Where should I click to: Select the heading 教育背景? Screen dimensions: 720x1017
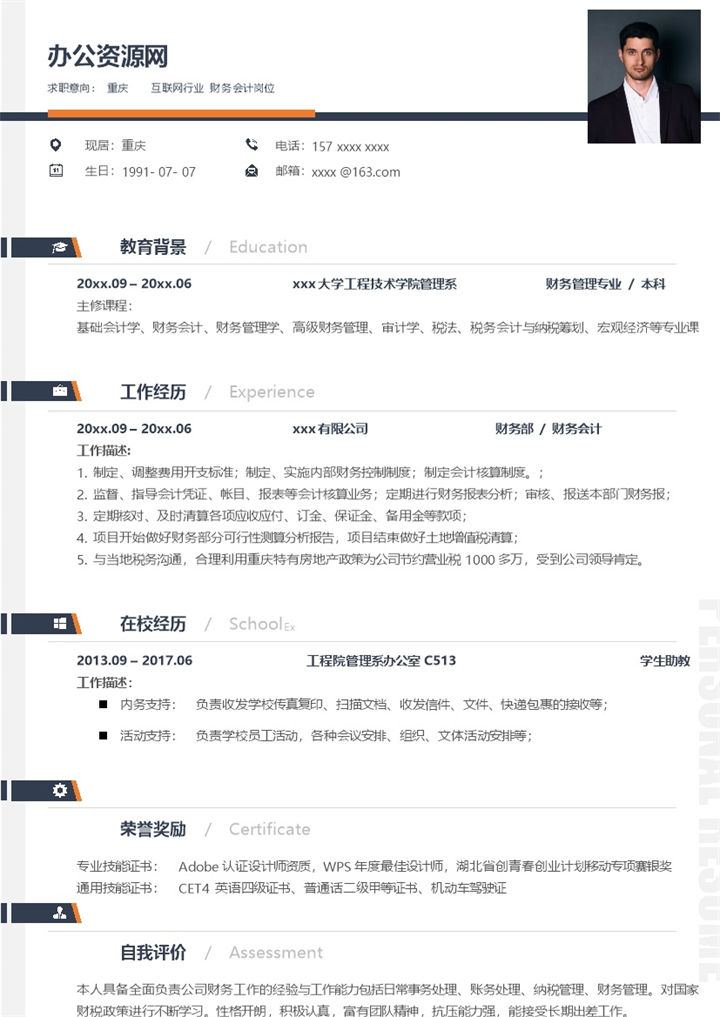(153, 246)
